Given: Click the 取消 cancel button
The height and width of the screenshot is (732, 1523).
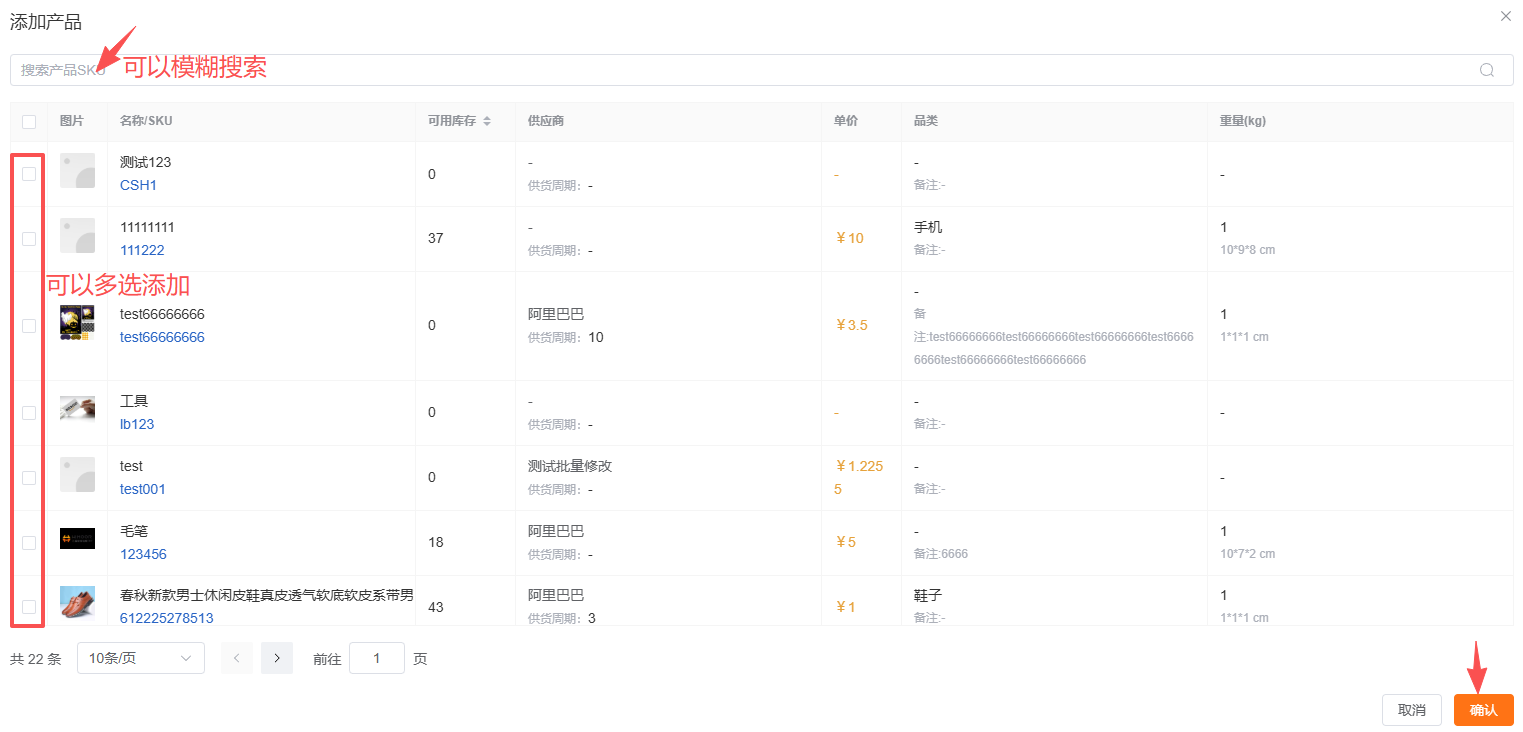Looking at the screenshot, I should [x=1411, y=710].
